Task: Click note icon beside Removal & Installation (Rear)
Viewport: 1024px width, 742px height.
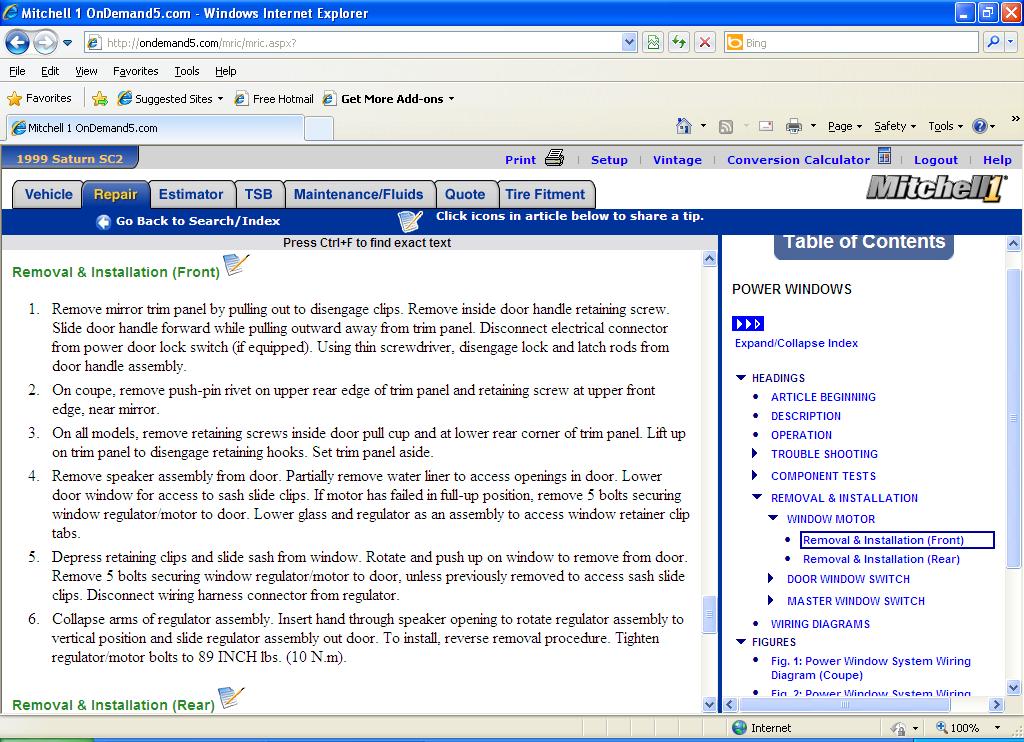Action: (231, 698)
